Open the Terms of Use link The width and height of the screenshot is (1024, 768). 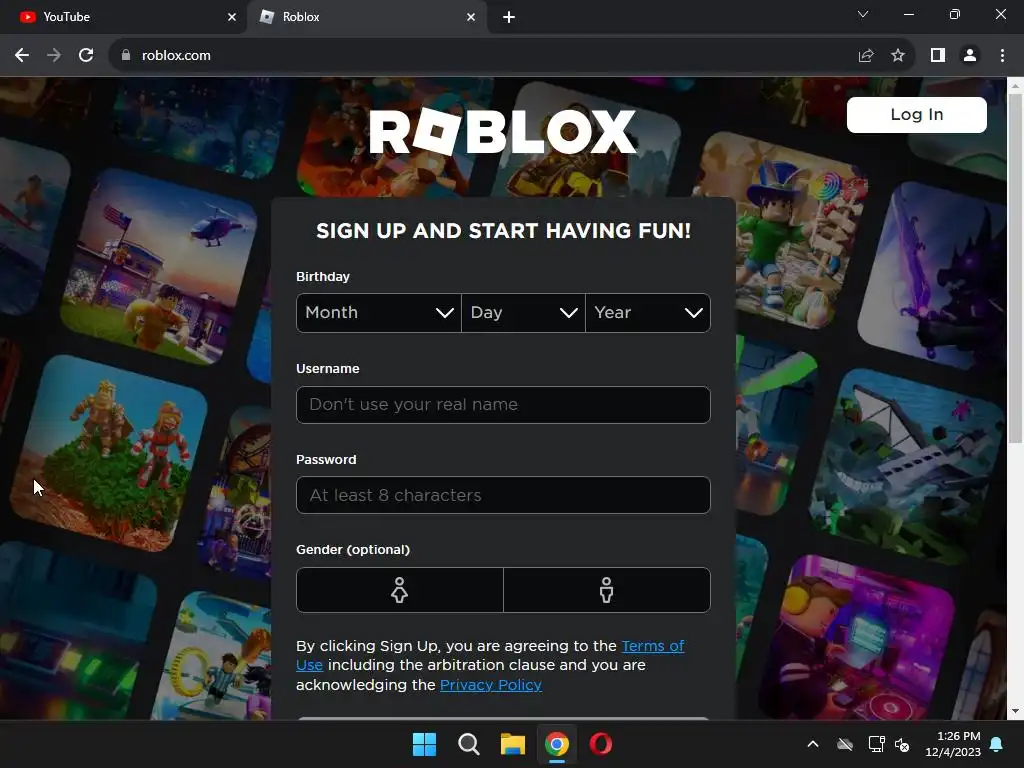coord(652,646)
